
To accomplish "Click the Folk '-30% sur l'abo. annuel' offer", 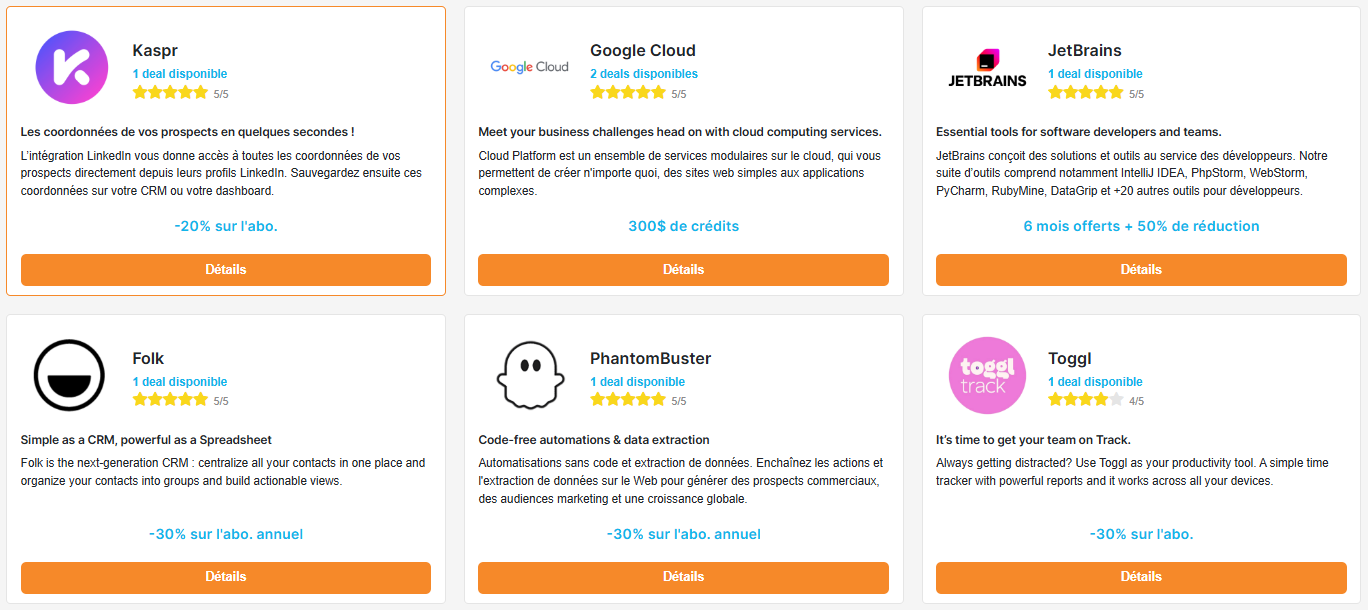I will 226,534.
